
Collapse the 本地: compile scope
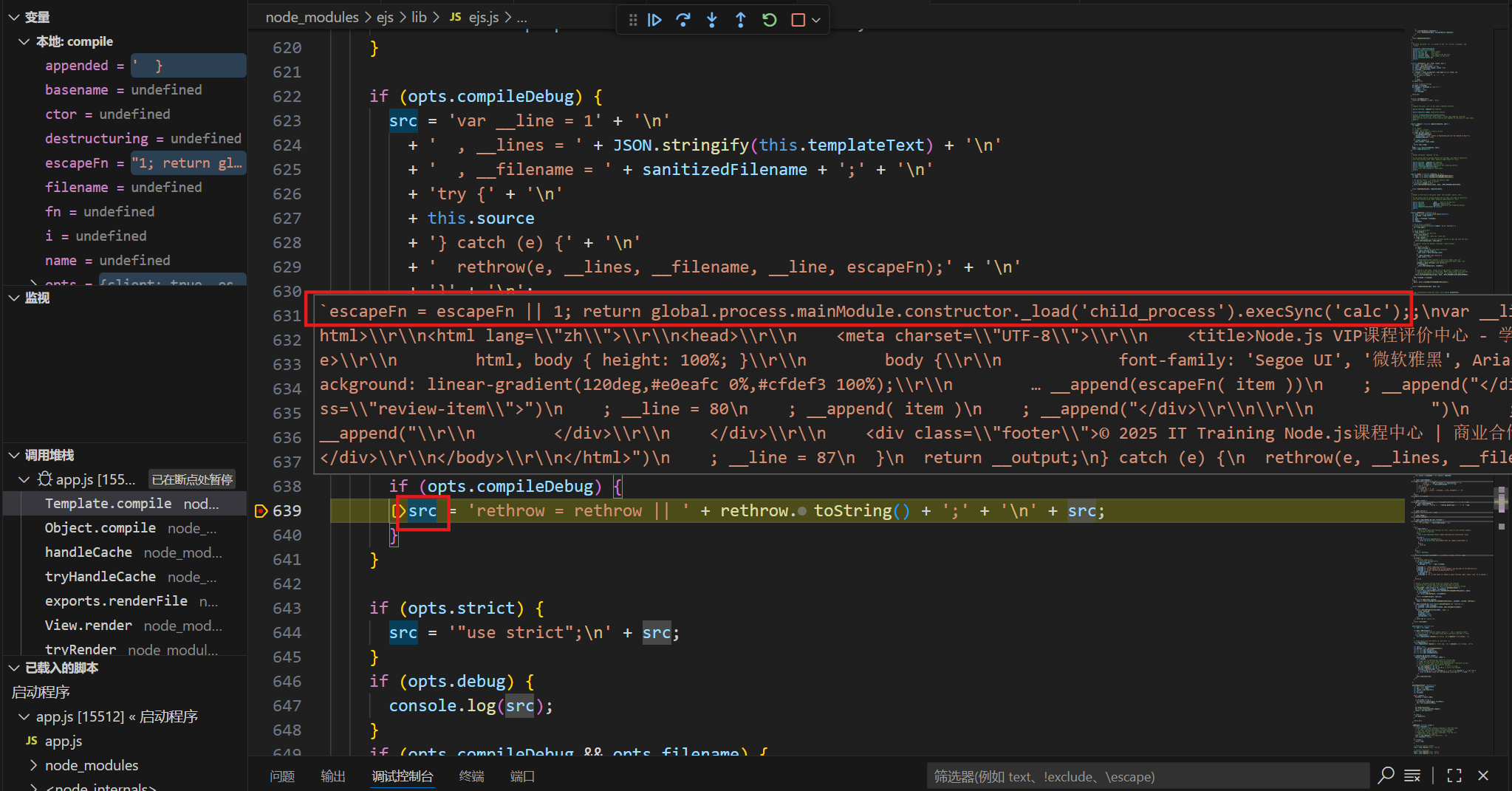tap(24, 41)
